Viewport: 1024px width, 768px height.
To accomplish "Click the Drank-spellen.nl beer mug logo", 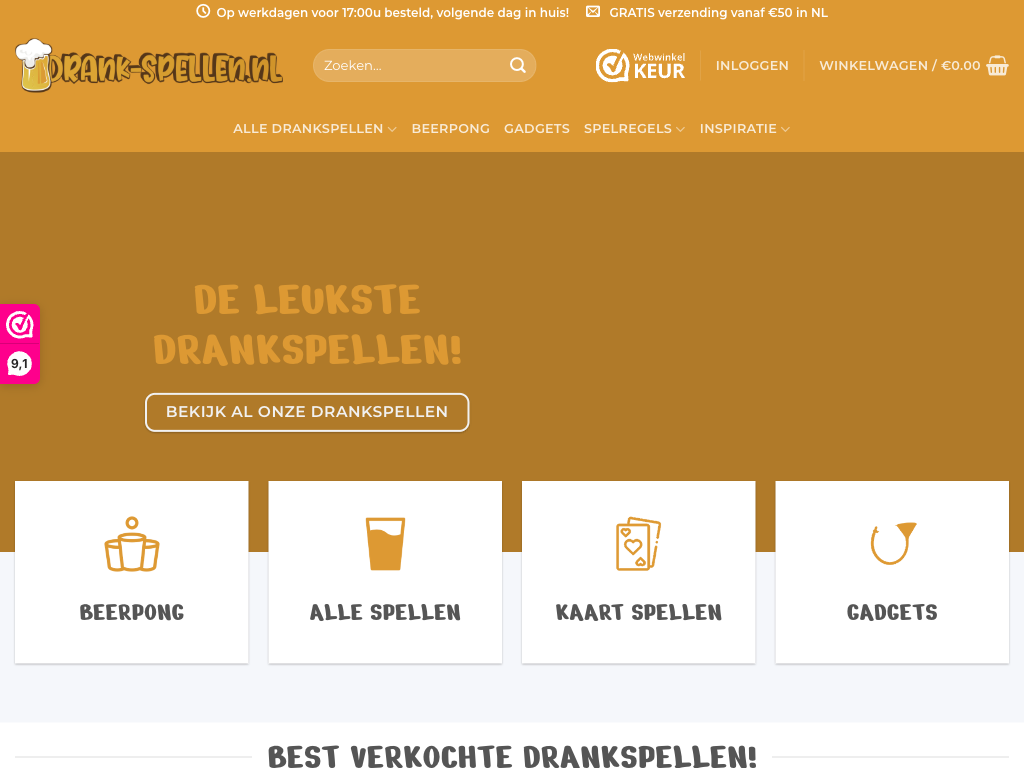I will tap(149, 65).
